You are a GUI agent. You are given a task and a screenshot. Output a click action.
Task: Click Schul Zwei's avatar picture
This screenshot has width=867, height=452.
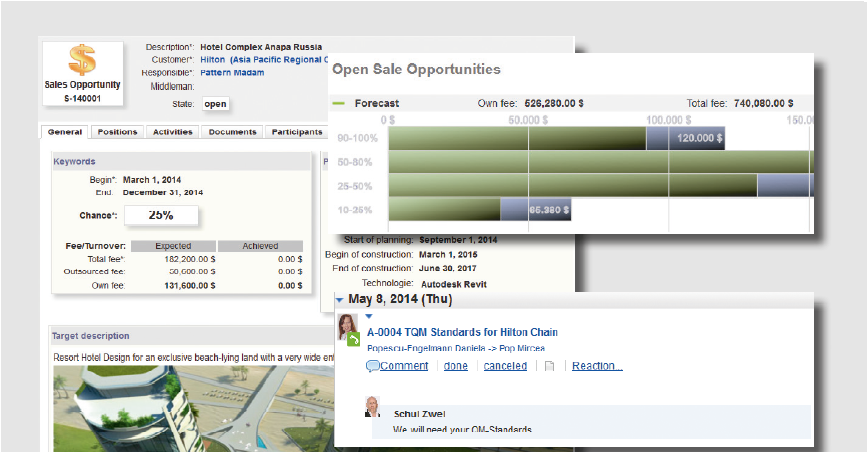tap(372, 407)
